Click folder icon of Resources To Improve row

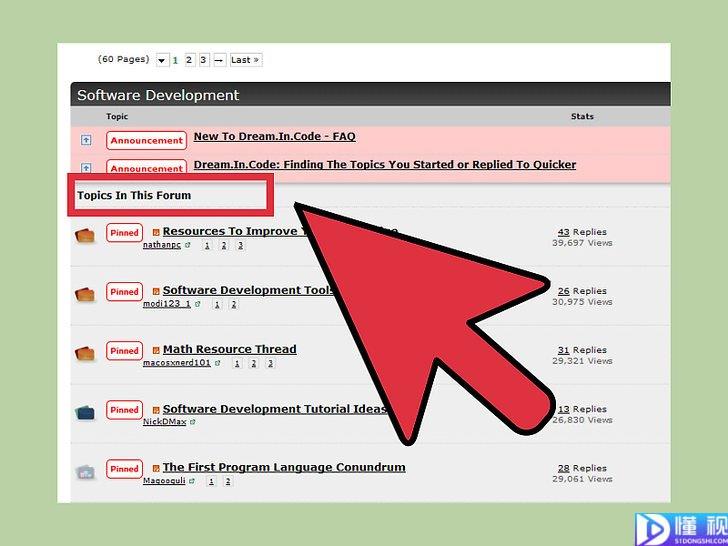tap(84, 235)
